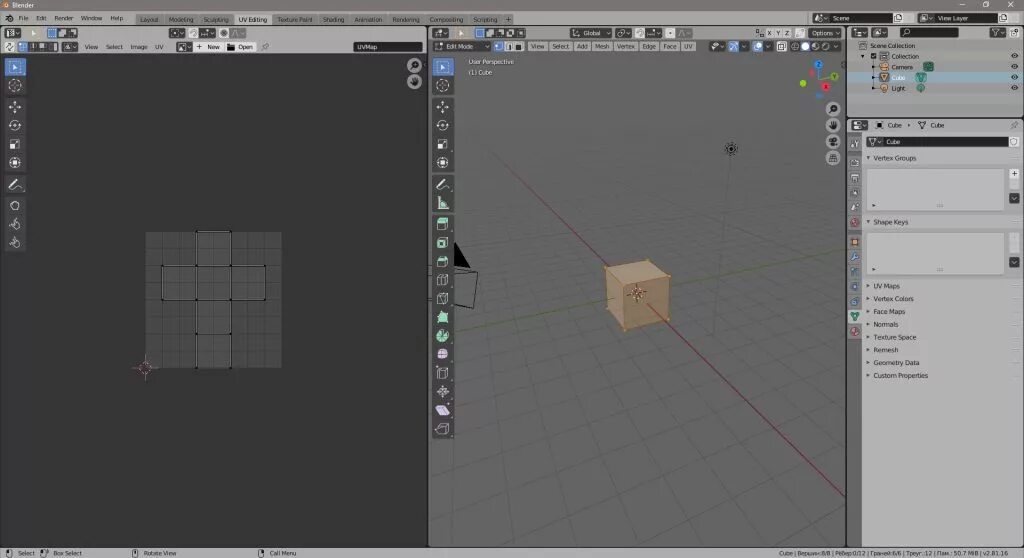The image size is (1024, 558).
Task: Switch to rendered viewport shading
Action: click(x=825, y=46)
